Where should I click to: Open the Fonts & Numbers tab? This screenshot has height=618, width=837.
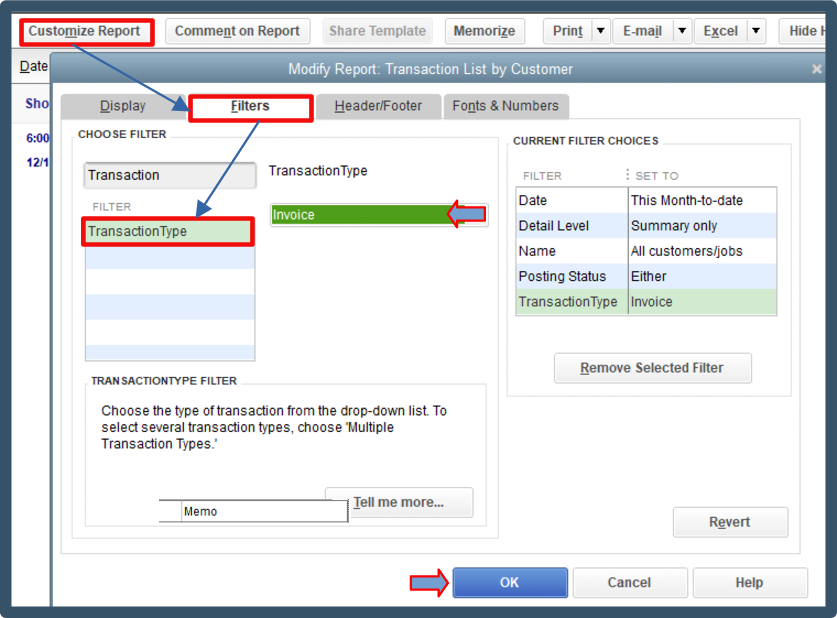pos(506,106)
